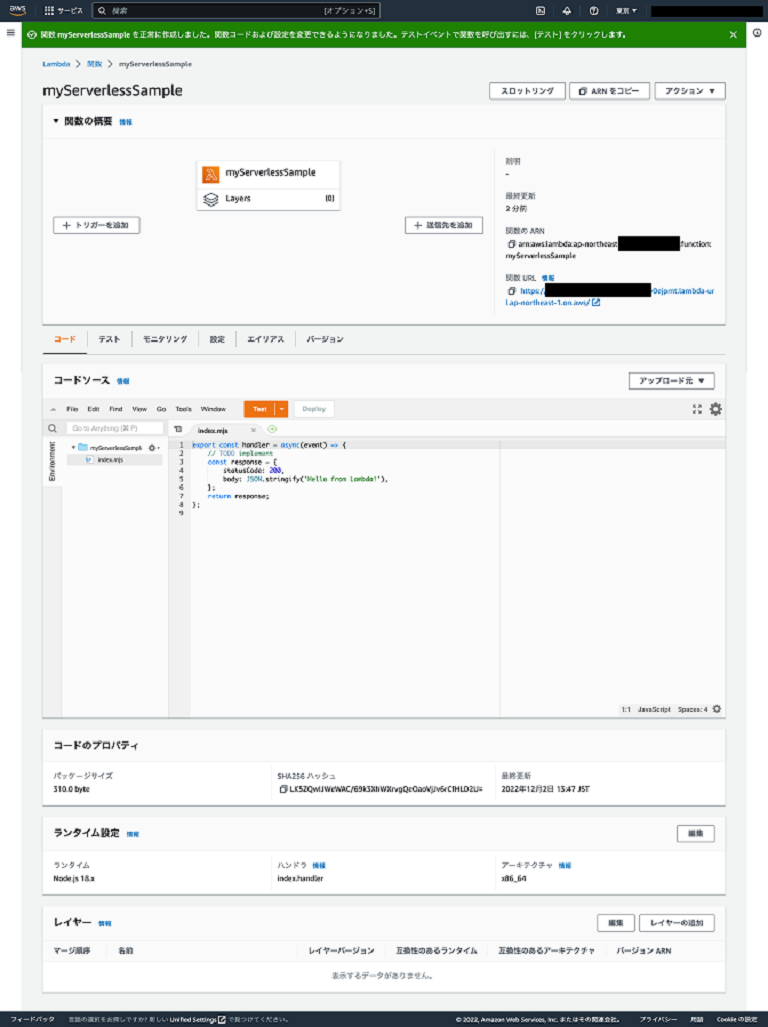The image size is (768, 1027).
Task: Open the CloudShell icon in top bar
Action: [x=540, y=10]
